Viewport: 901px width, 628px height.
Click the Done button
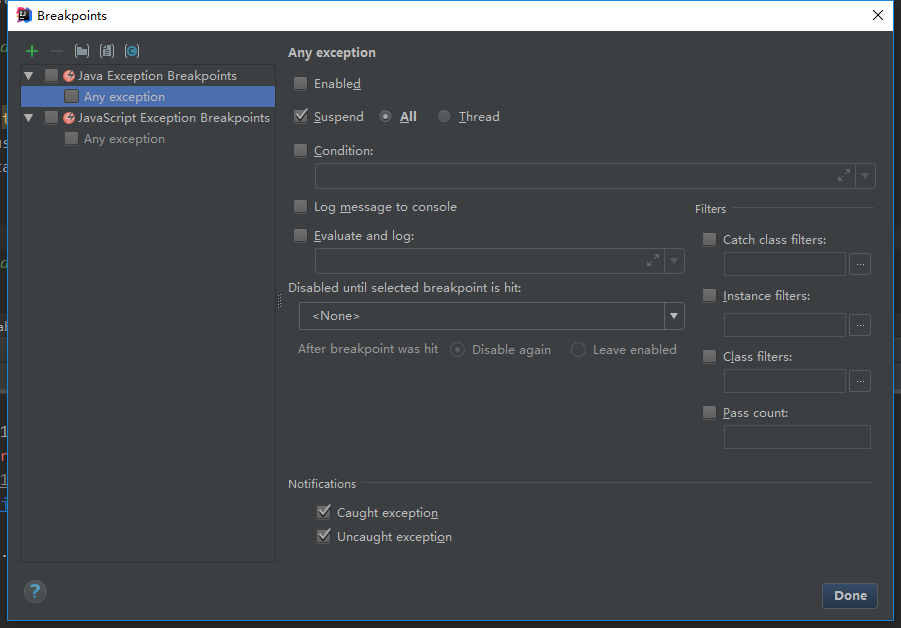pyautogui.click(x=850, y=595)
